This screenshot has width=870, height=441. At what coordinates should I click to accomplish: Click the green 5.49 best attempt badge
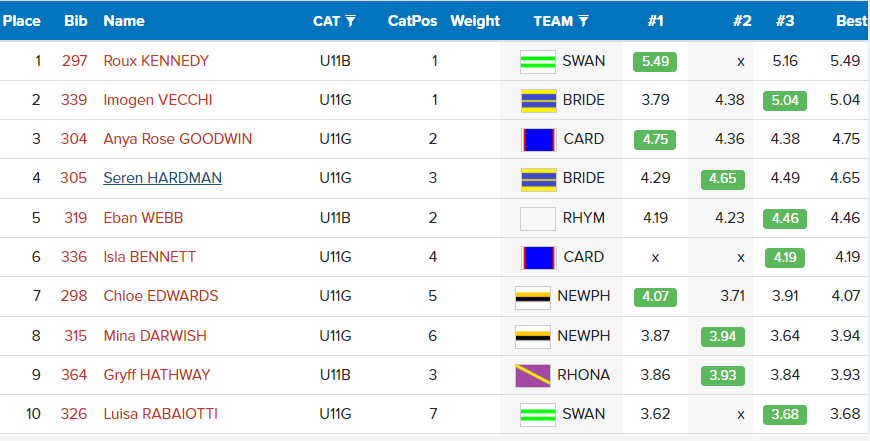point(655,62)
